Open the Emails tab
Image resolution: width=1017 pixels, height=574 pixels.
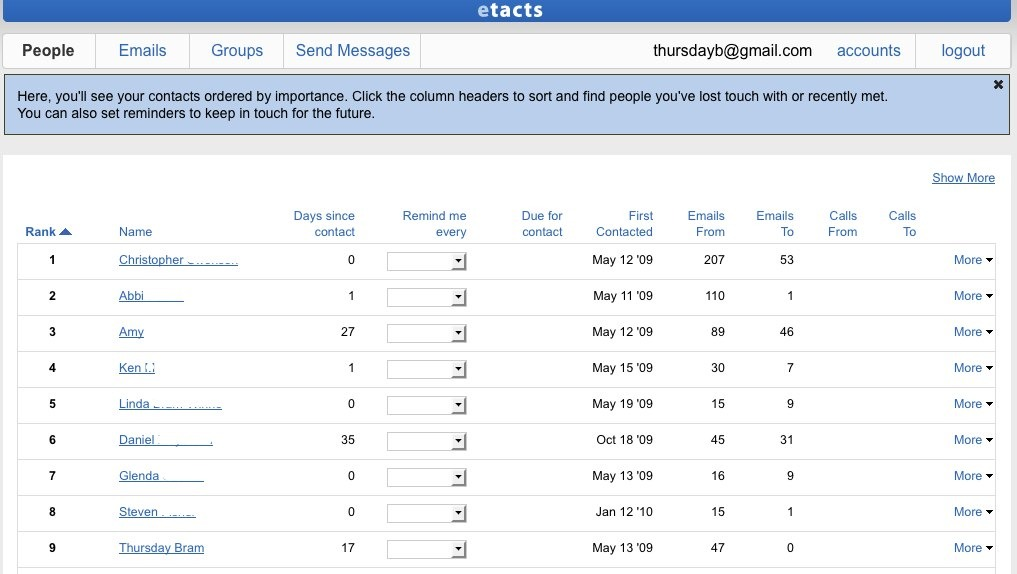pos(142,51)
